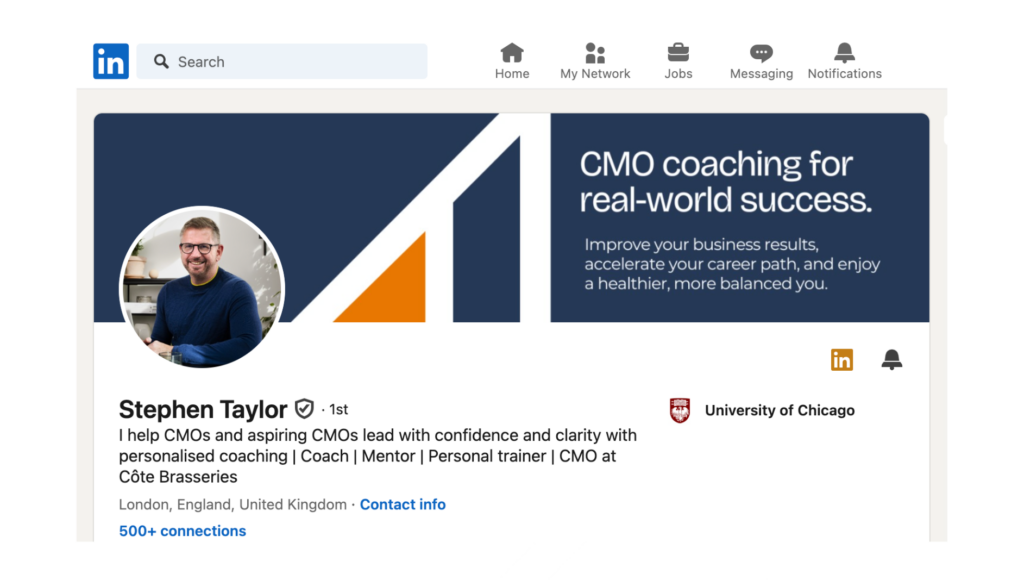The image size is (1024, 580).
Task: Click Stephen Taylor's circular profile photo
Action: pos(202,287)
